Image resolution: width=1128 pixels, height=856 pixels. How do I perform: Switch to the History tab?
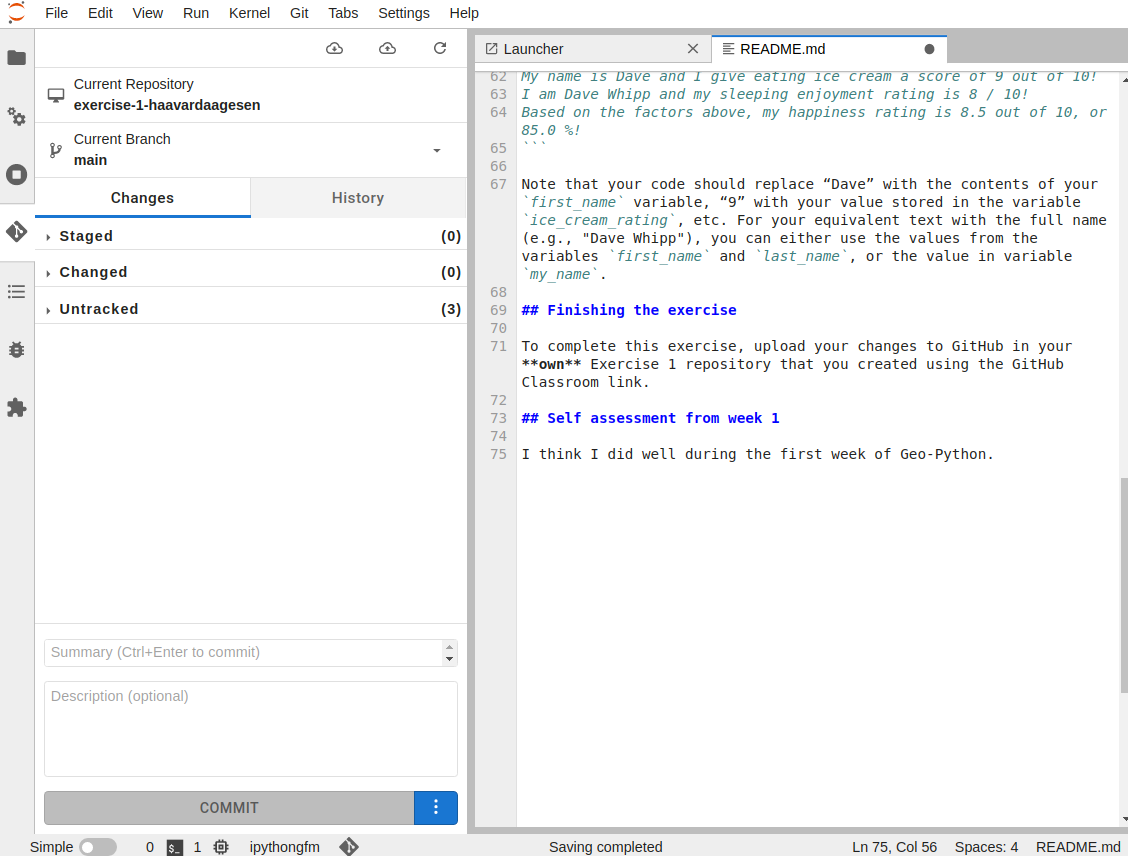click(x=358, y=198)
